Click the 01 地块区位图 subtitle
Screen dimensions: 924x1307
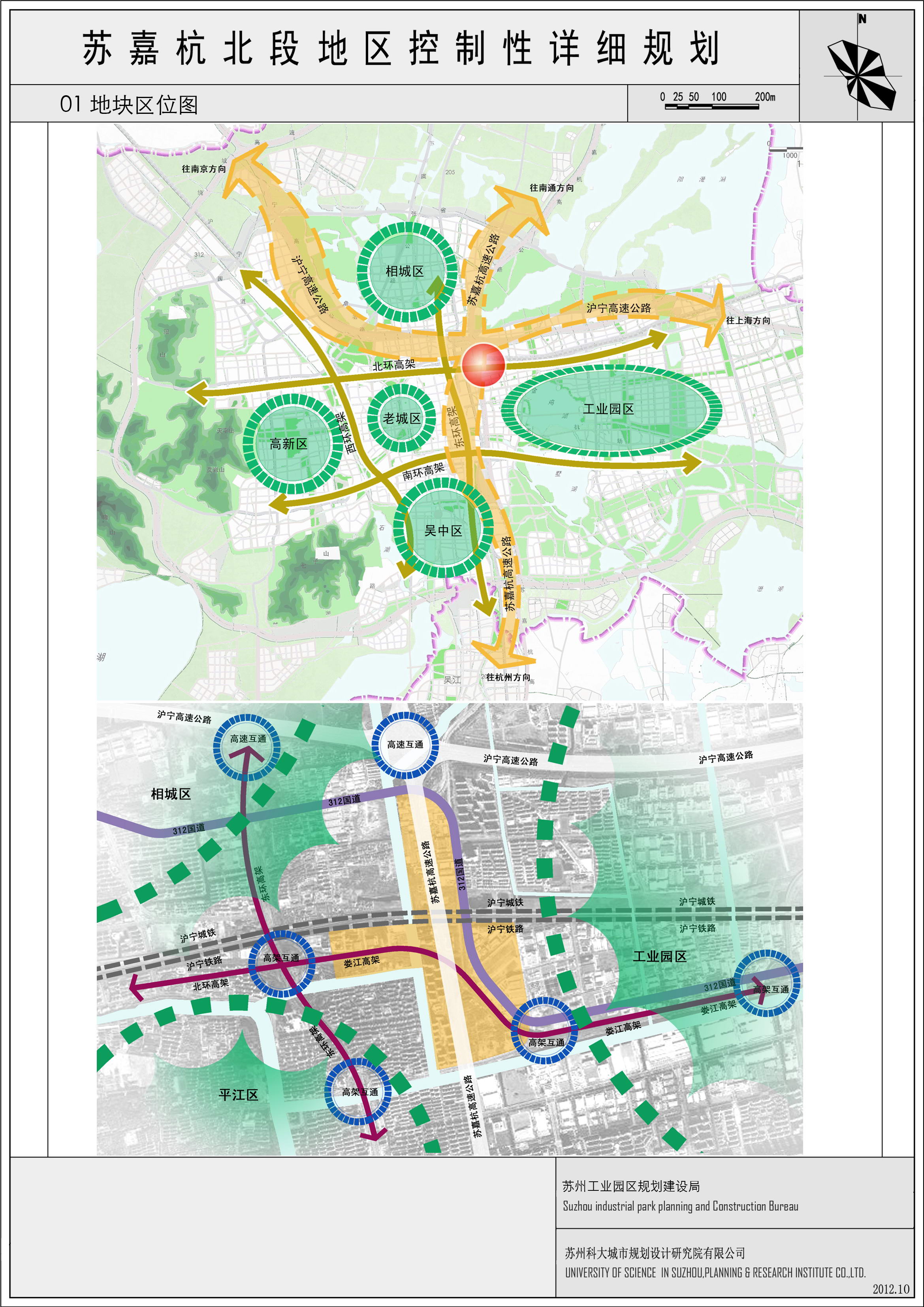pyautogui.click(x=129, y=104)
